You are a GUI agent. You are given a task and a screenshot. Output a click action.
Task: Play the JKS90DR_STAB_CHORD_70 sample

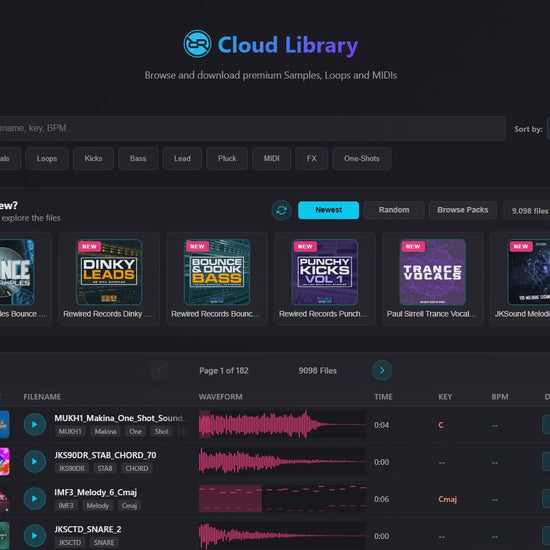click(x=35, y=461)
